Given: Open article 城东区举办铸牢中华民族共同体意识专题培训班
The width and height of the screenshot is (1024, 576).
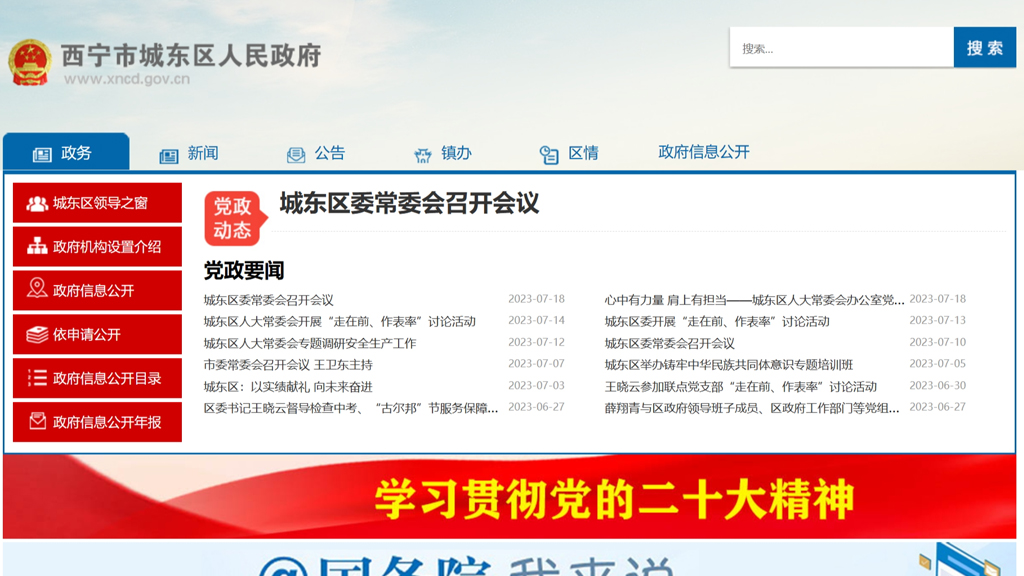Looking at the screenshot, I should coord(728,365).
